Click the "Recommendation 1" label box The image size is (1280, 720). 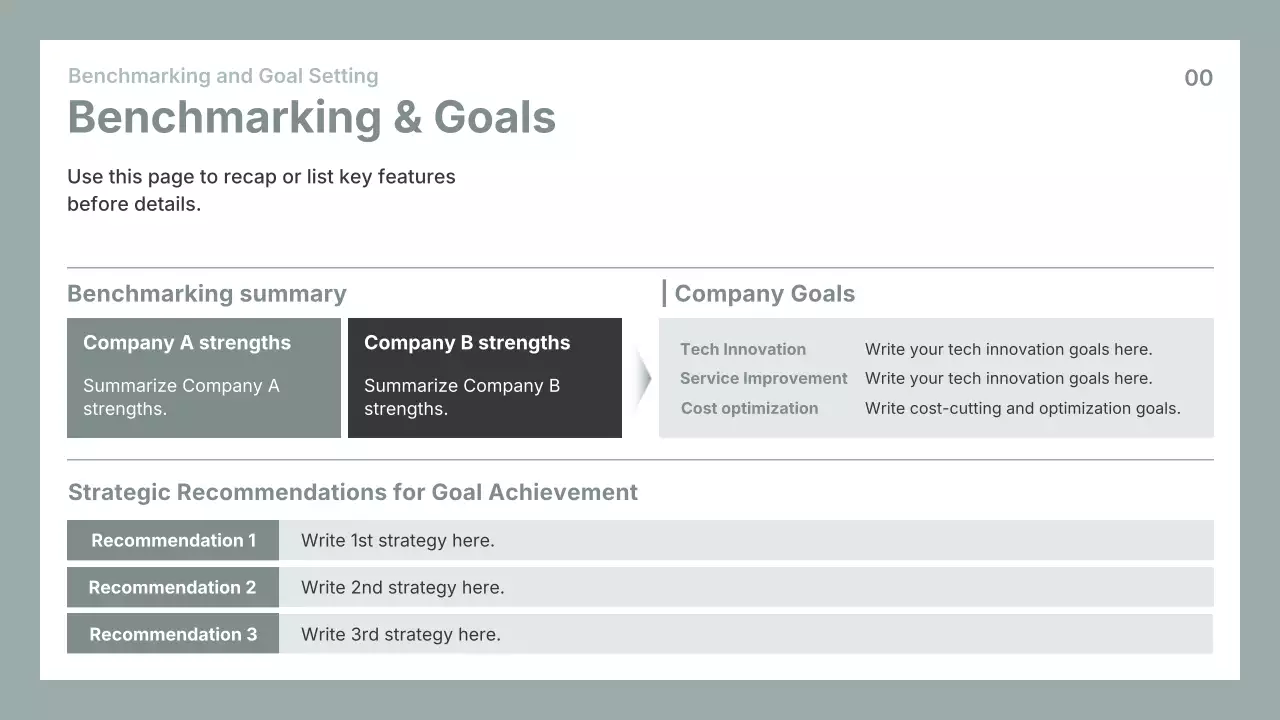pos(173,540)
